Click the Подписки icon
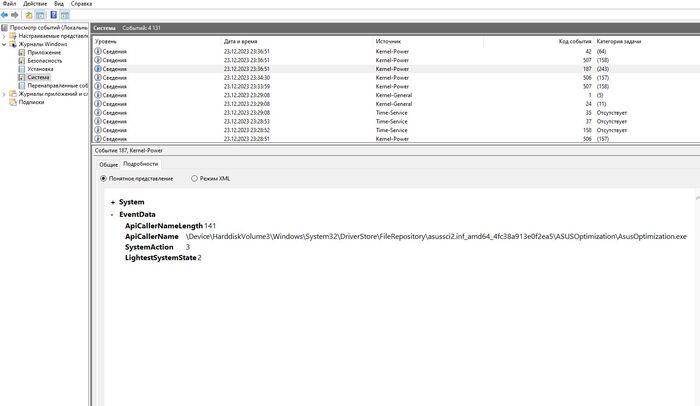This screenshot has width=700, height=406. [x=13, y=102]
